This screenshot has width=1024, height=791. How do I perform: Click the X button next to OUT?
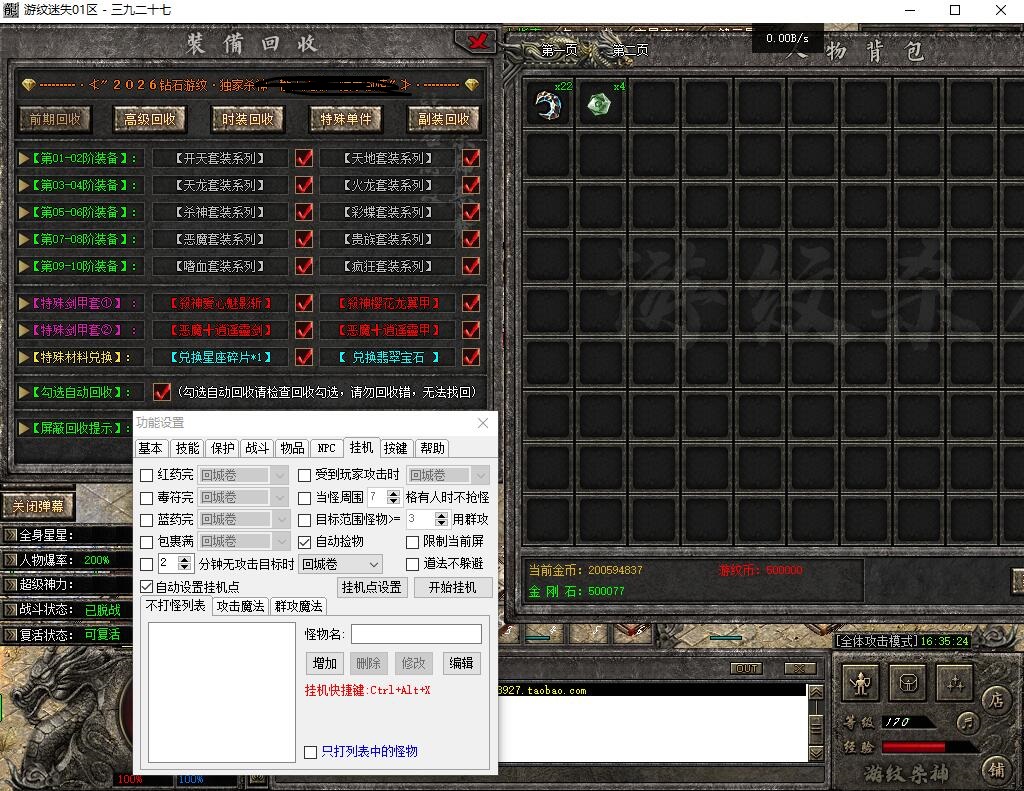point(799,669)
